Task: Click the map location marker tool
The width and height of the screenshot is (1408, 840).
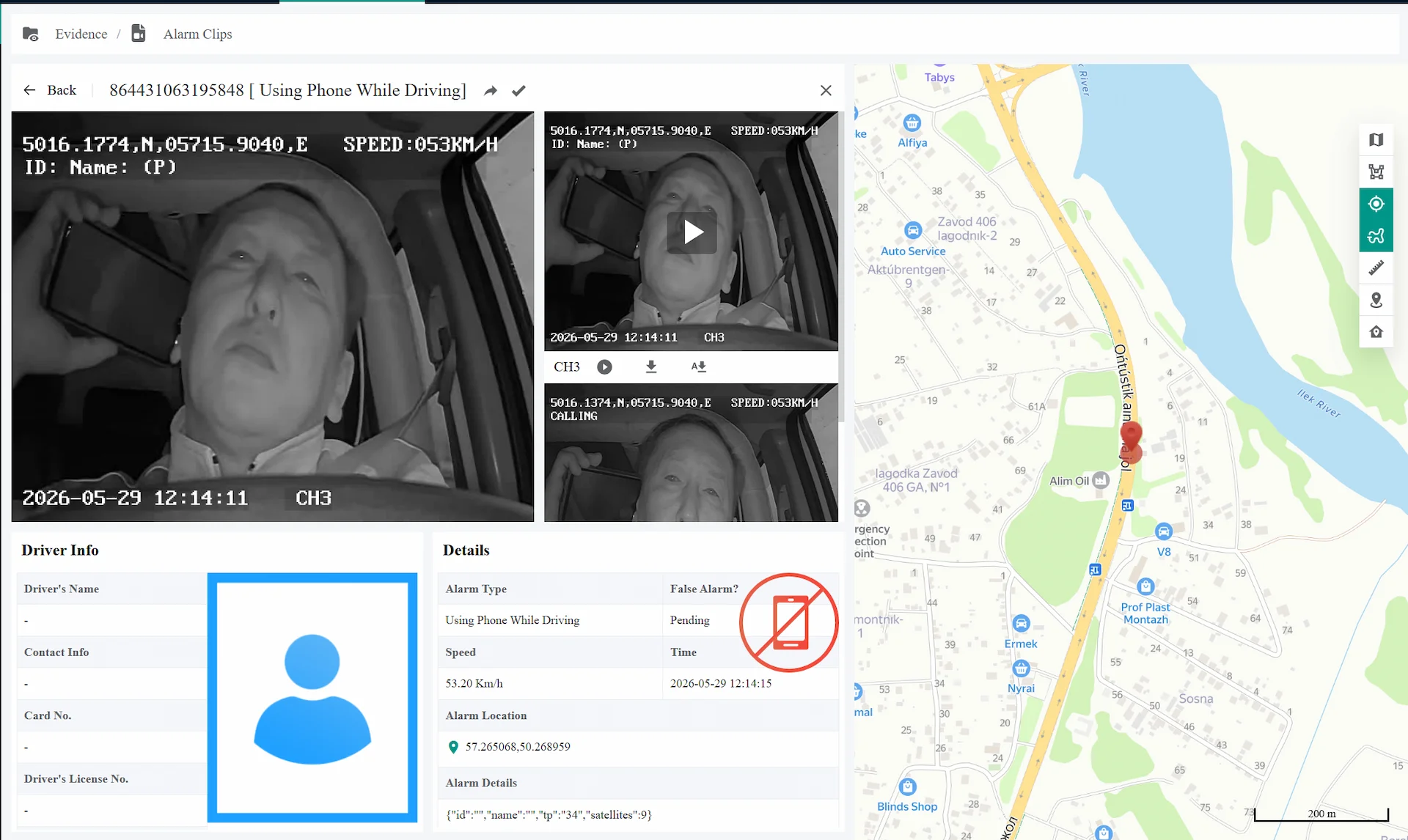Action: pos(1376,301)
